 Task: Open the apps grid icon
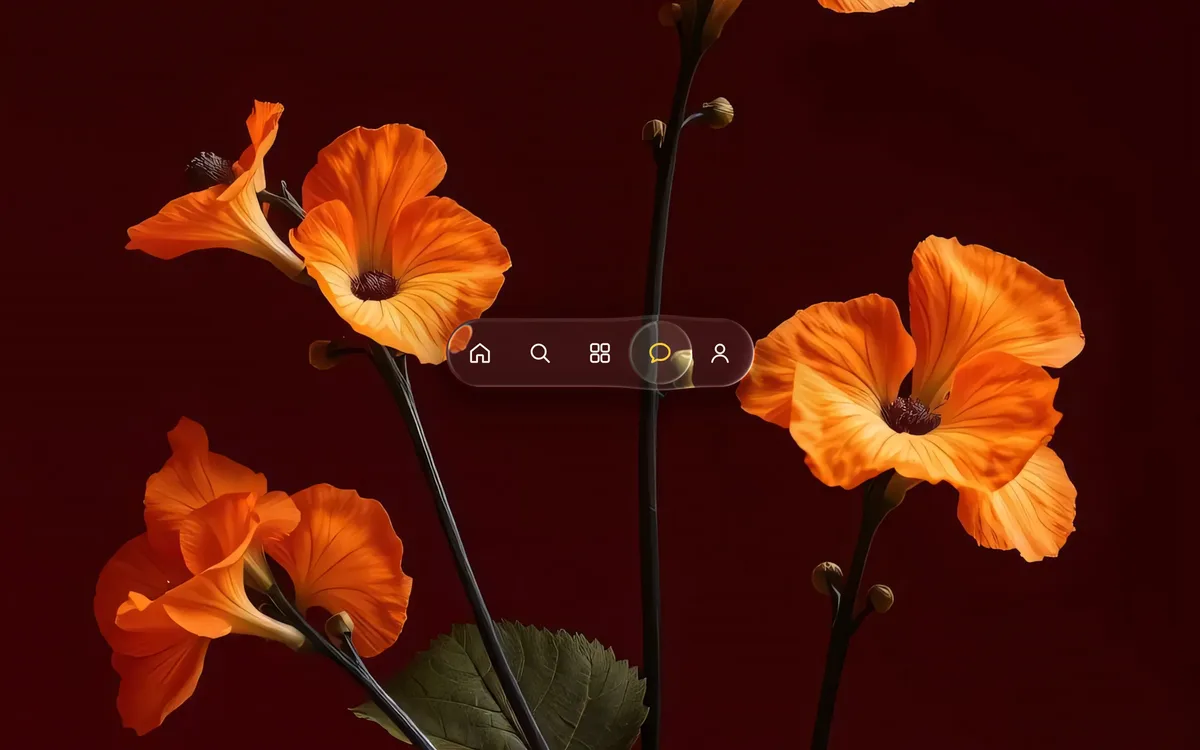[600, 353]
